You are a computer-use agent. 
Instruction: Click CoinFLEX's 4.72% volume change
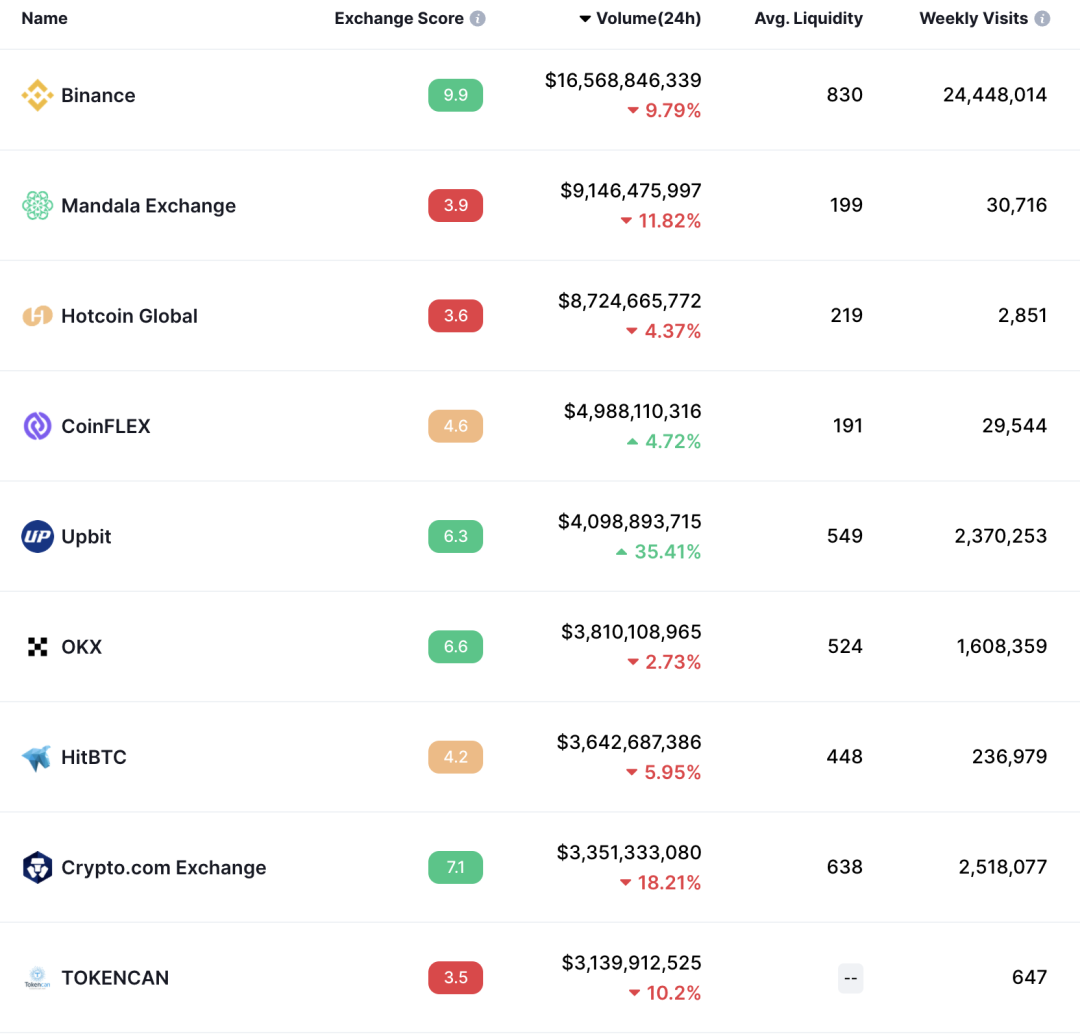[664, 442]
